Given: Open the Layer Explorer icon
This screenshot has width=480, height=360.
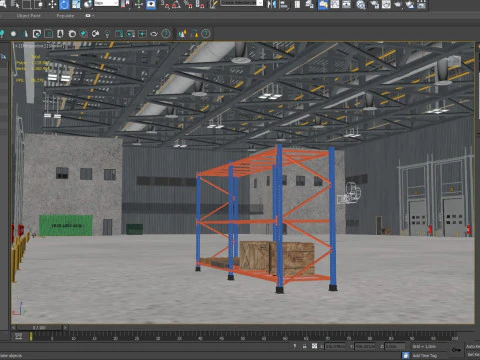Looking at the screenshot, I should [x=309, y=4].
